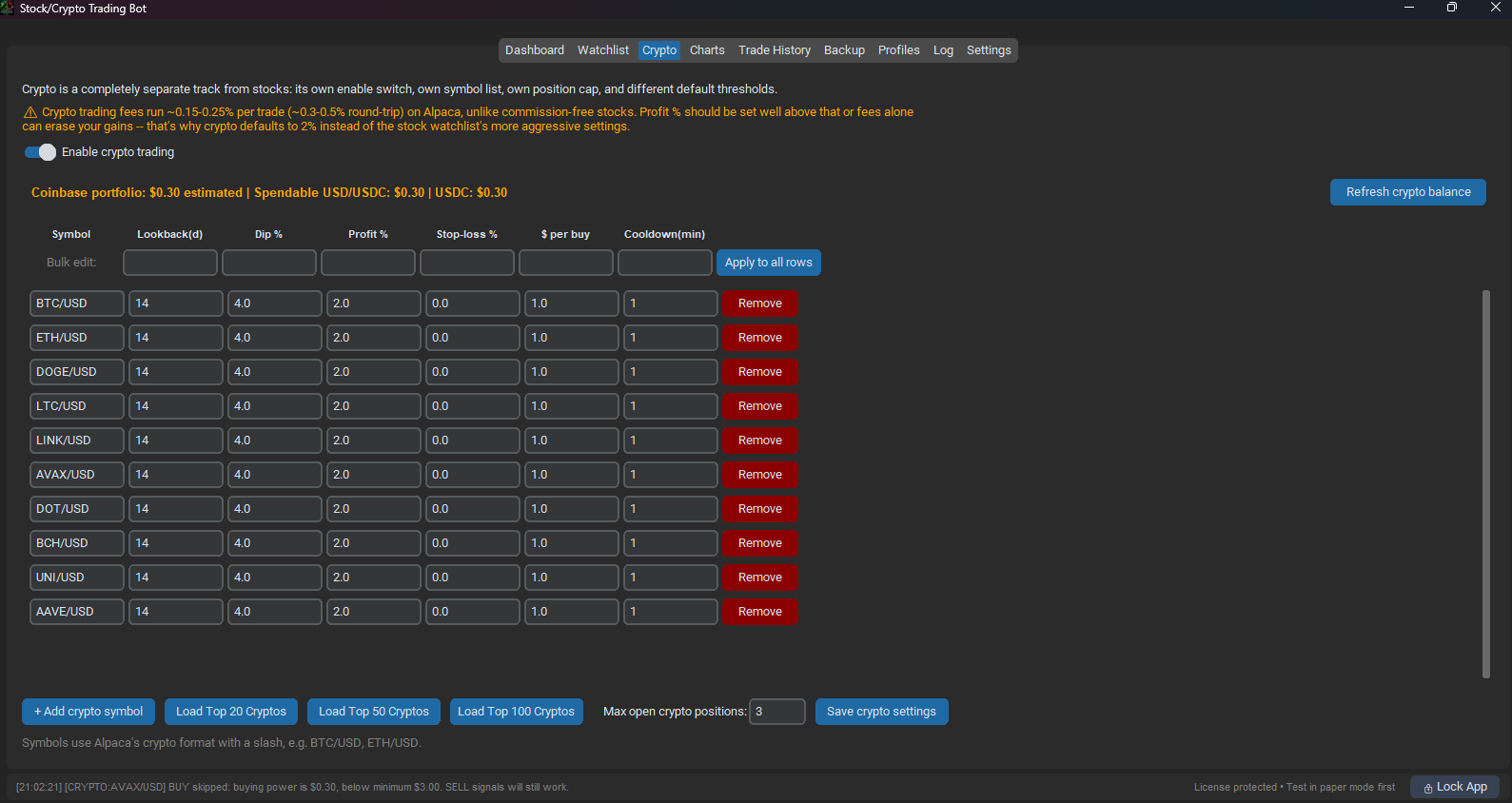The image size is (1512, 803).
Task: Click Apply to all rows button
Action: (769, 263)
